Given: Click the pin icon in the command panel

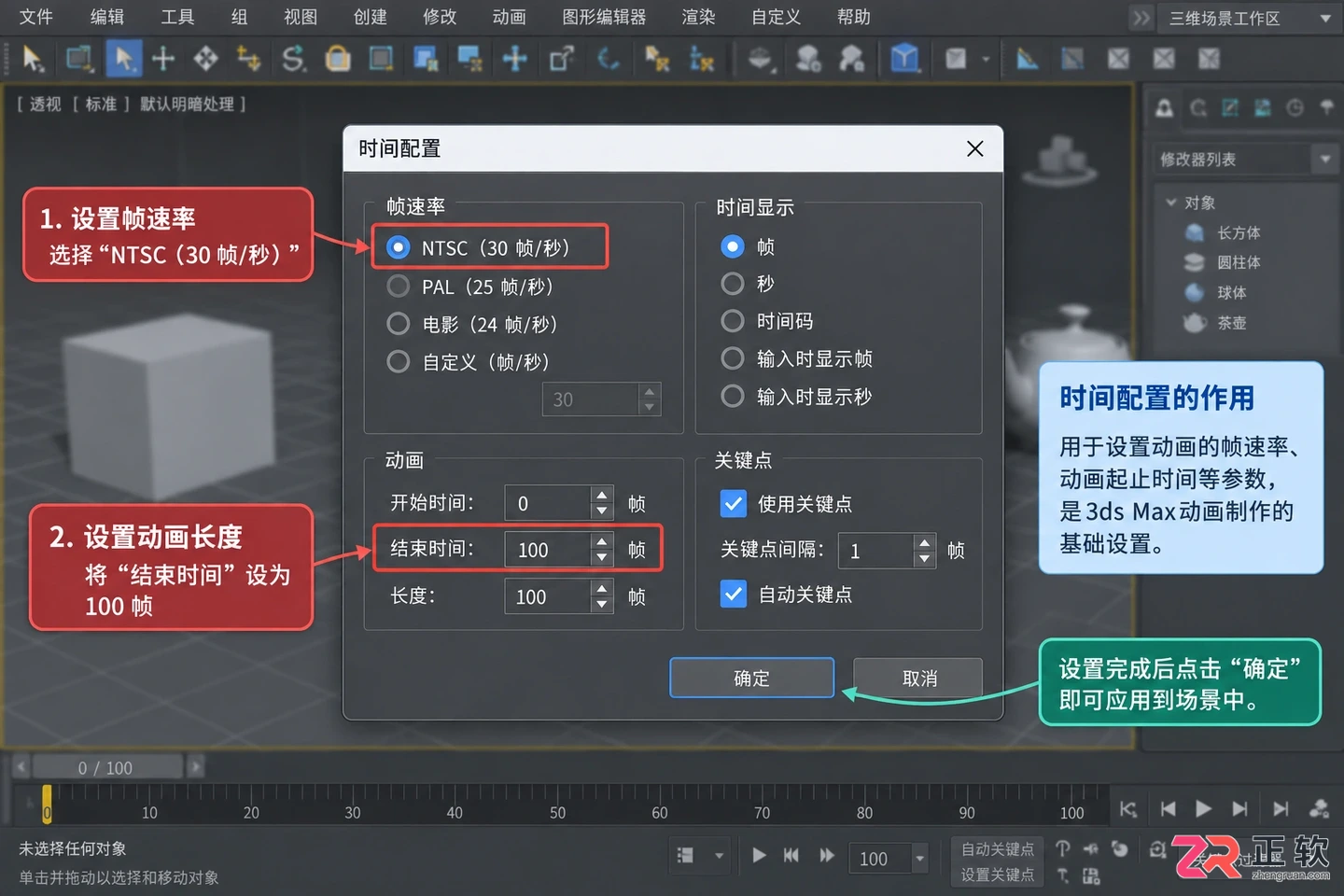Looking at the screenshot, I should click(1326, 108).
